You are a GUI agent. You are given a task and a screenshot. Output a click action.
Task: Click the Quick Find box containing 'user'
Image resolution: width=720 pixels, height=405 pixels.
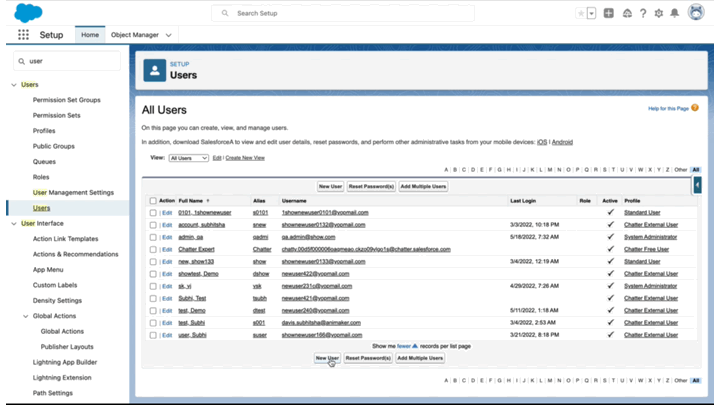(67, 61)
